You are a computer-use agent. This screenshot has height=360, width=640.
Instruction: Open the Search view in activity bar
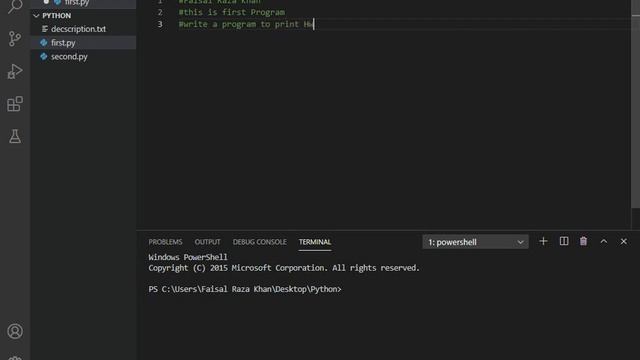pos(15,6)
